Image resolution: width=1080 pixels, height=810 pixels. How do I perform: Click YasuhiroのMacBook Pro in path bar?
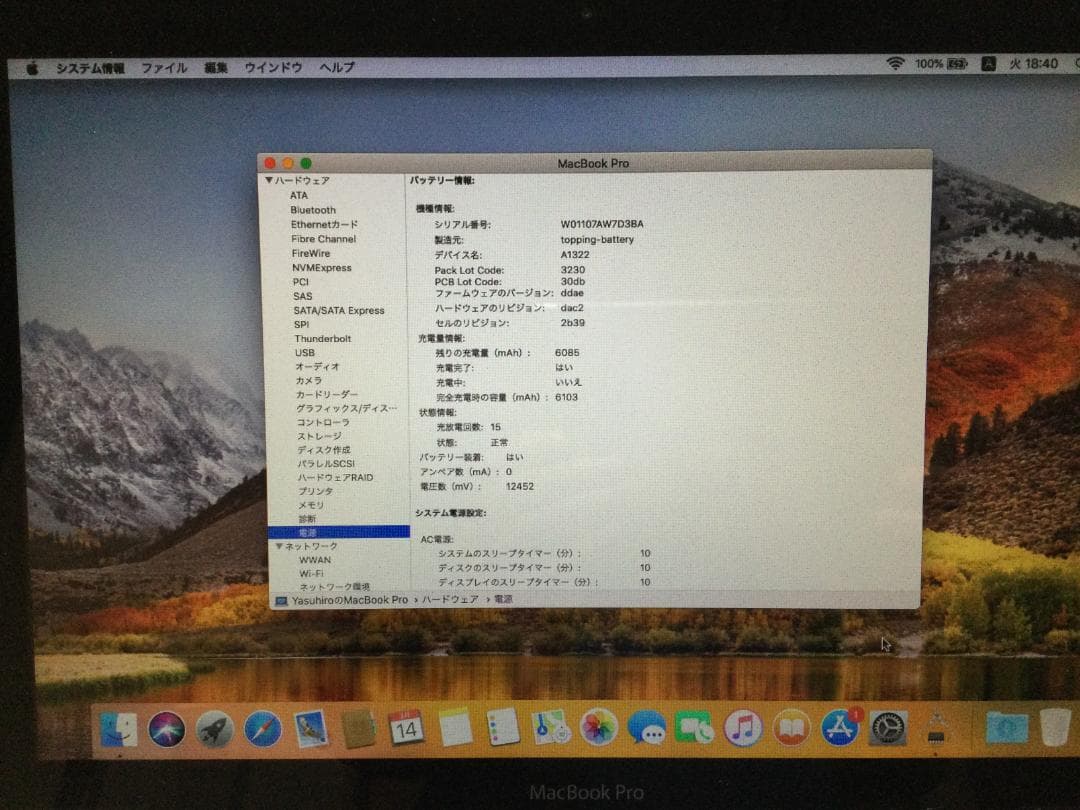tap(349, 600)
